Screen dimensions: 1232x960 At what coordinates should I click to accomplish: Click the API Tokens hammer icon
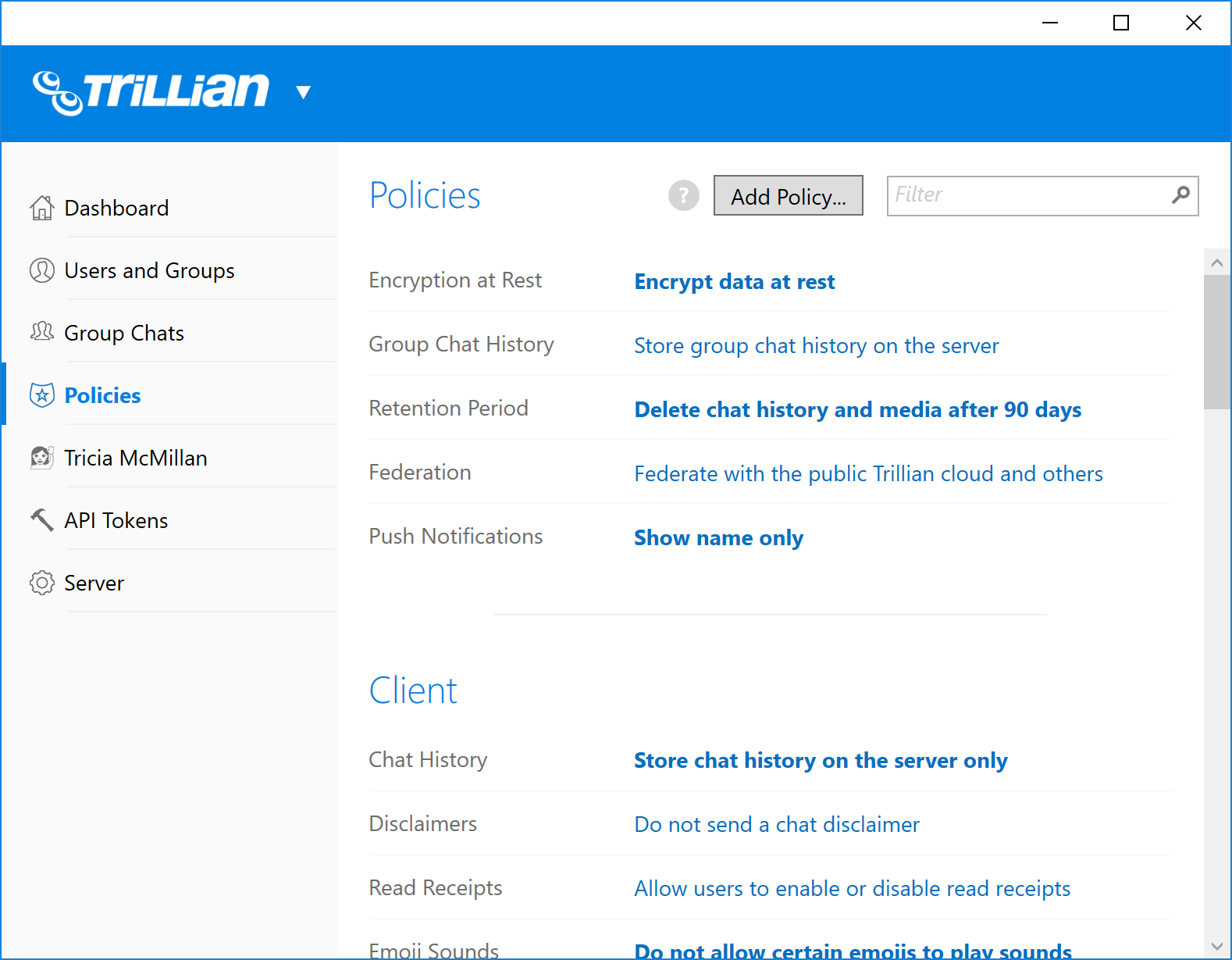coord(41,519)
